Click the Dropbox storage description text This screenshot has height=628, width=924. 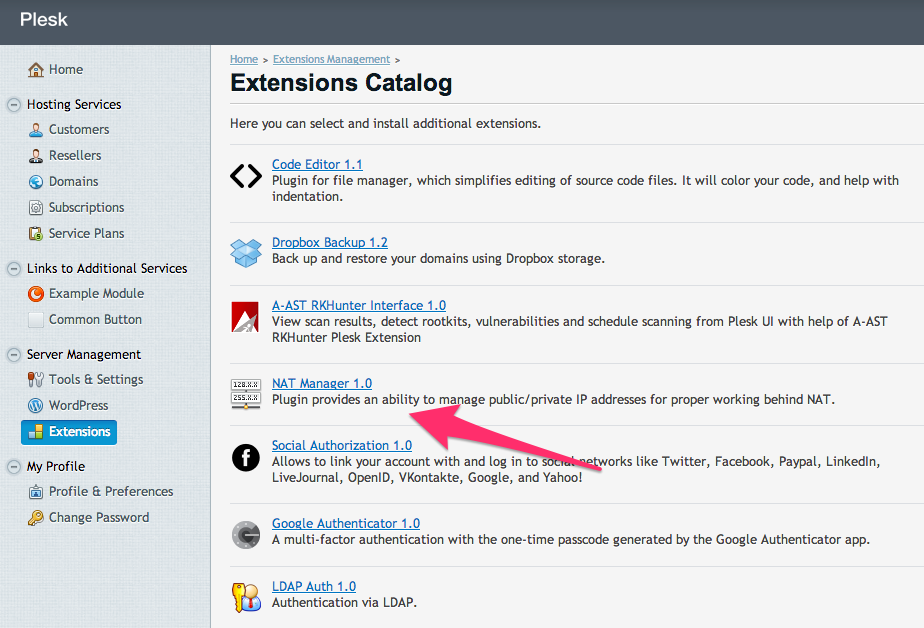[x=438, y=258]
